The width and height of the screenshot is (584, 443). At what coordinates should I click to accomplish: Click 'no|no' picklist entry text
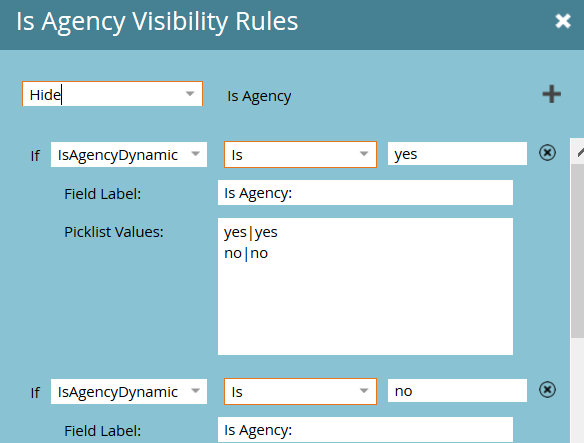tap(246, 254)
